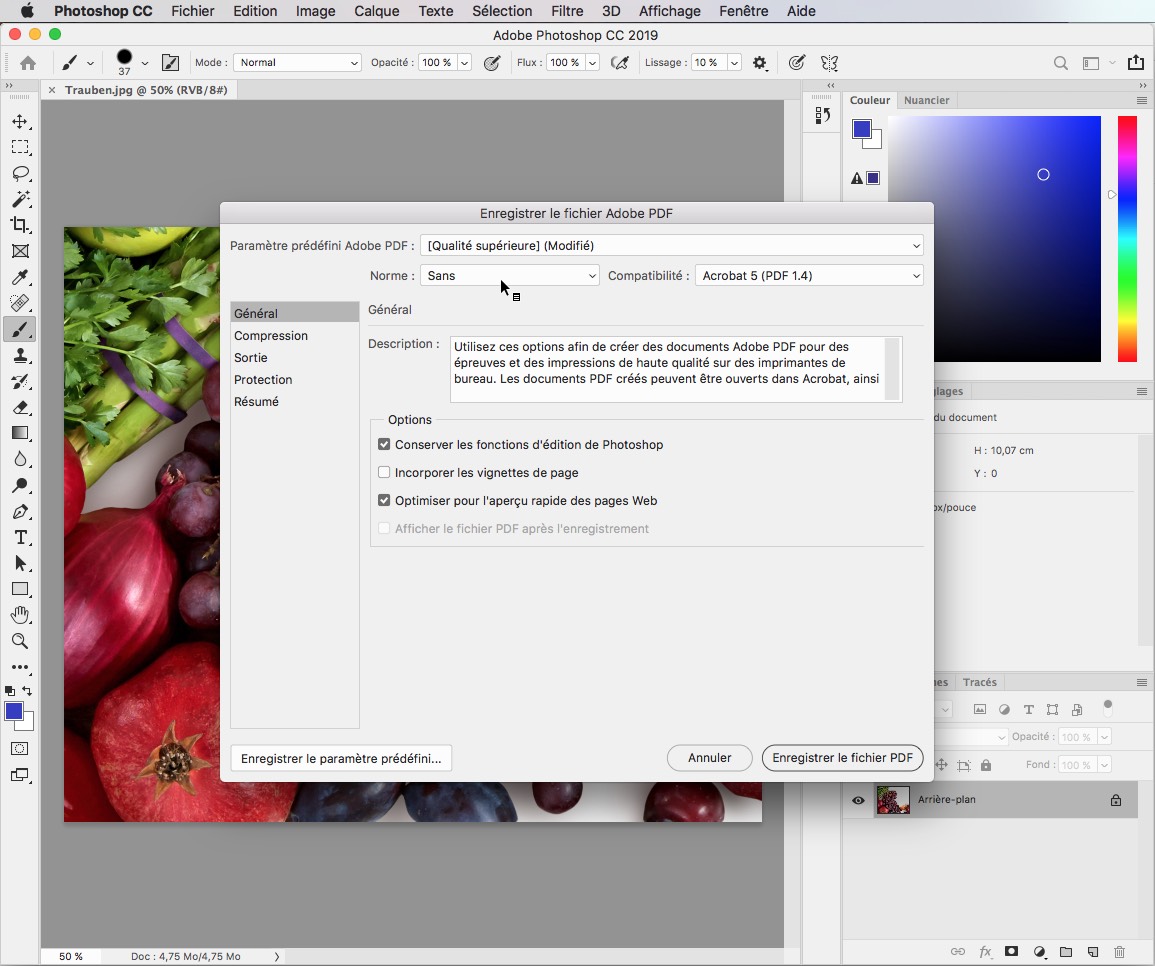Select the Crop tool
The image size is (1155, 966).
(20, 225)
